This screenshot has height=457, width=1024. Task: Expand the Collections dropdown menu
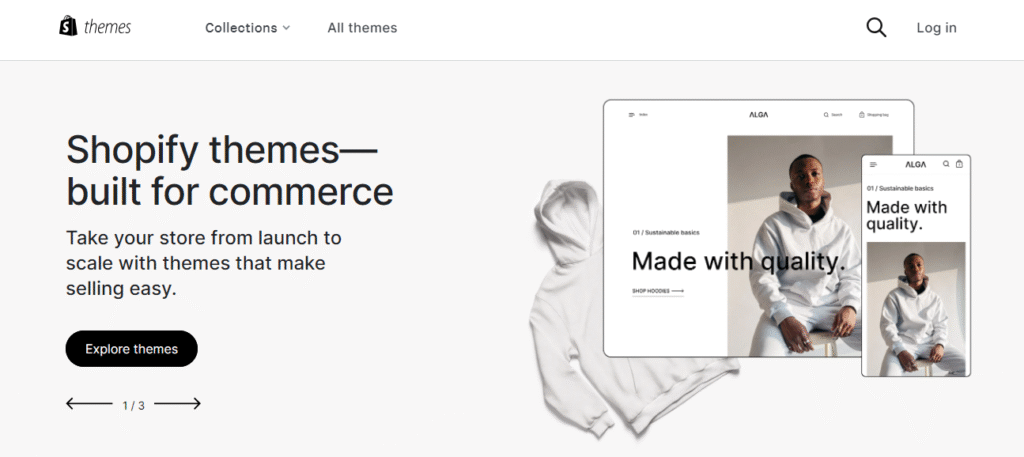tap(248, 27)
